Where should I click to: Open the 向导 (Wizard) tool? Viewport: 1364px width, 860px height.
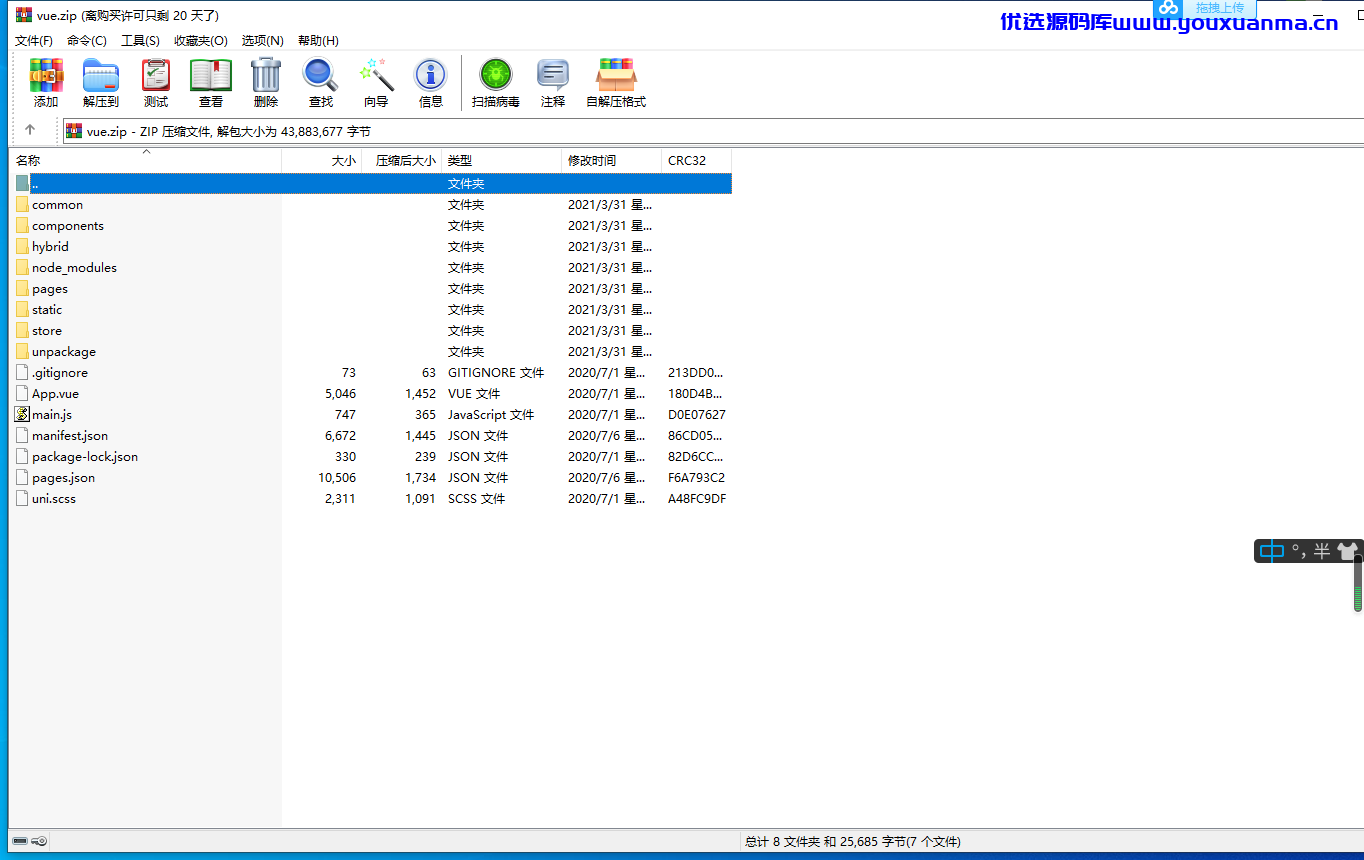click(x=376, y=83)
